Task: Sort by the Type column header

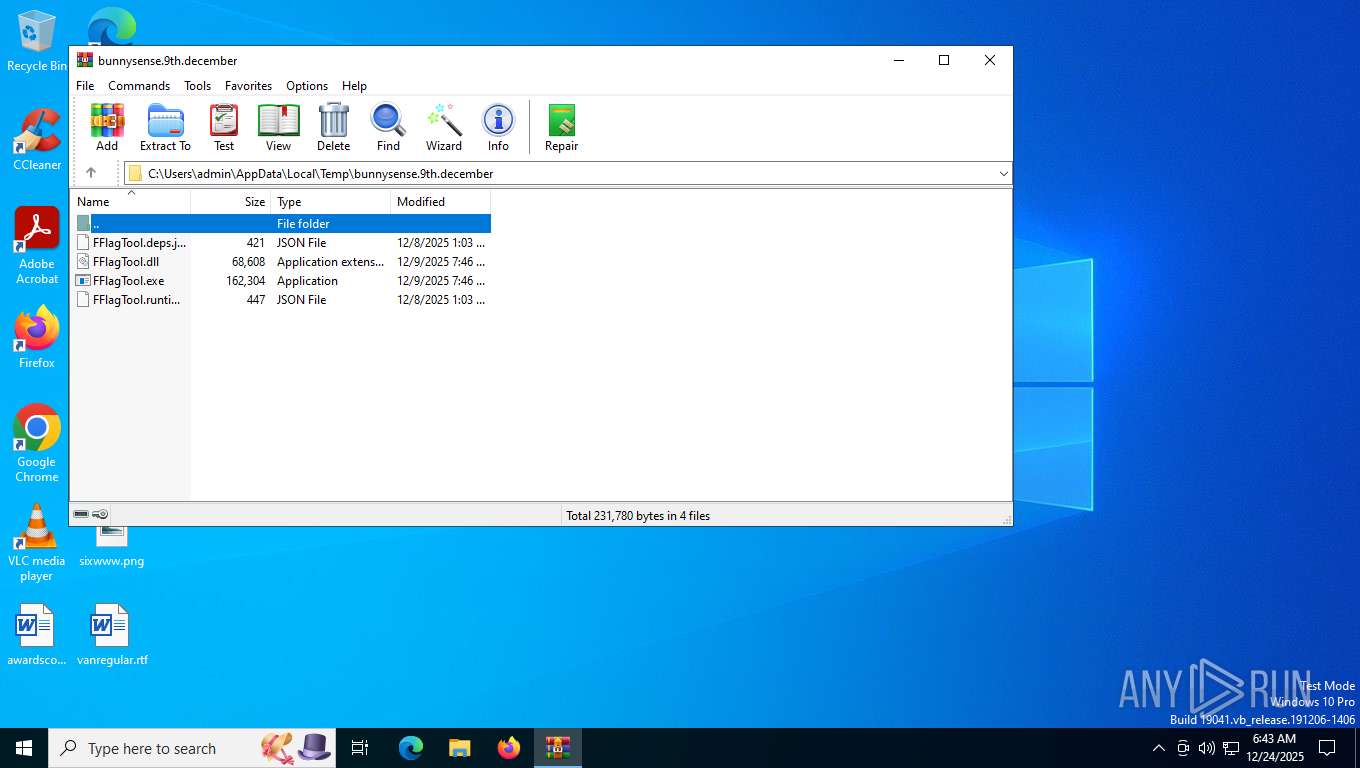Action: (331, 202)
